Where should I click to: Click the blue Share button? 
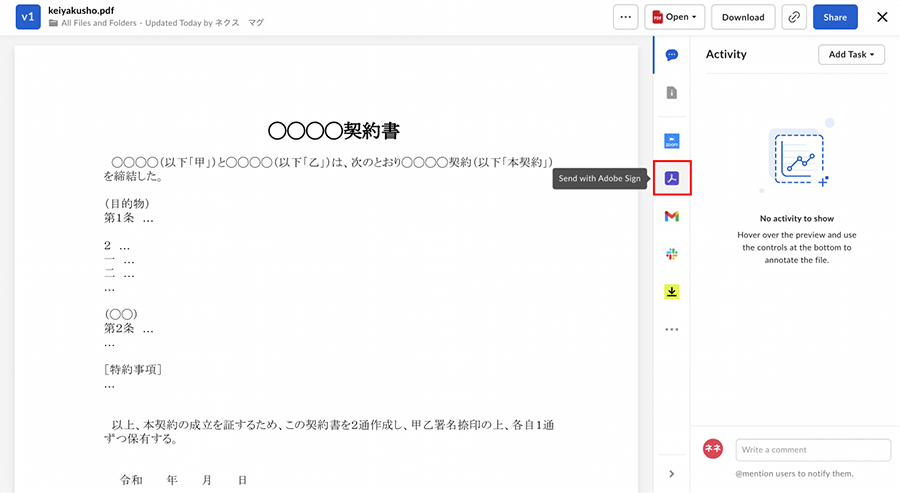click(835, 17)
